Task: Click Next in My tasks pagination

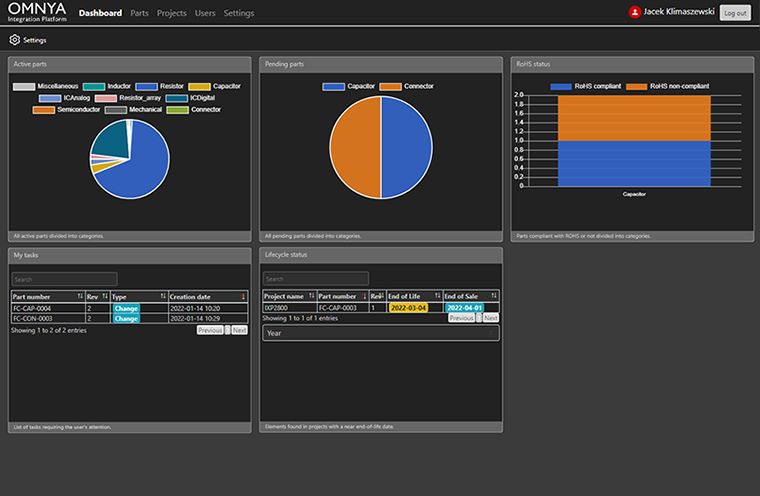Action: tap(239, 330)
